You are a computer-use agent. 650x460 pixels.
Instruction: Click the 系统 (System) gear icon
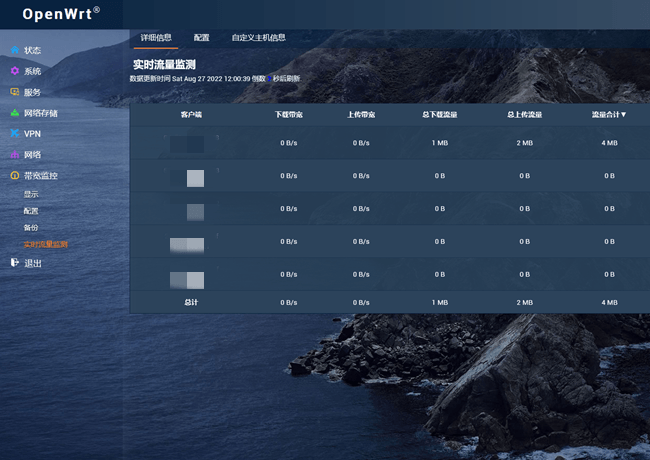click(x=14, y=71)
